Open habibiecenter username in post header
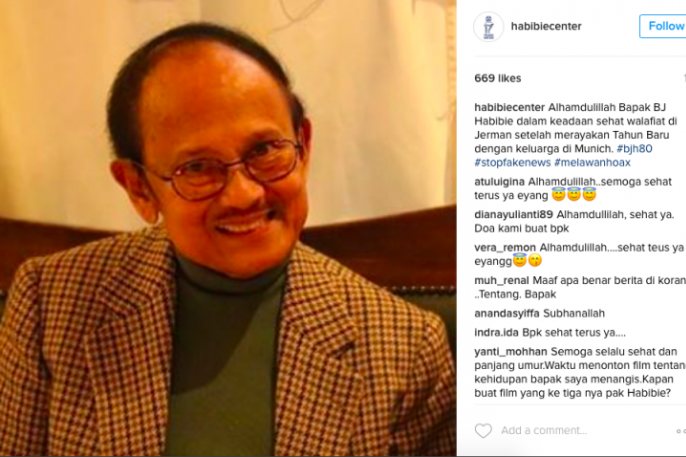This screenshot has height=457, width=686. [x=546, y=26]
